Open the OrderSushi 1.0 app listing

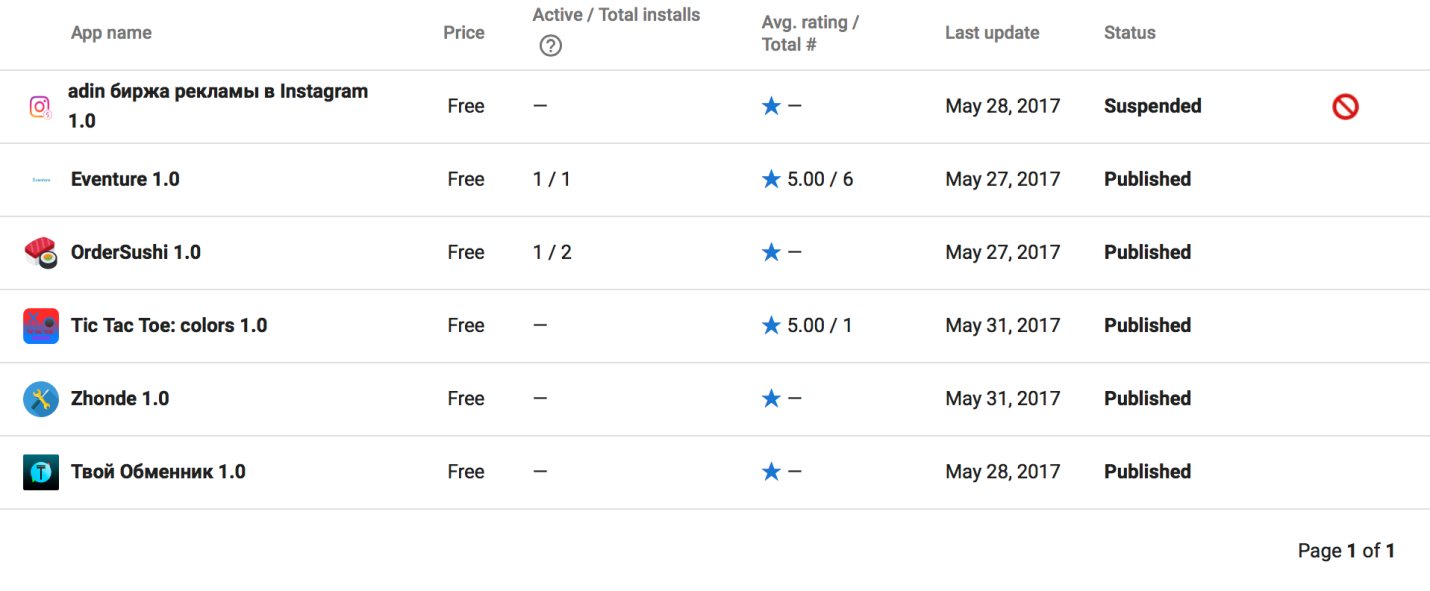[136, 253]
